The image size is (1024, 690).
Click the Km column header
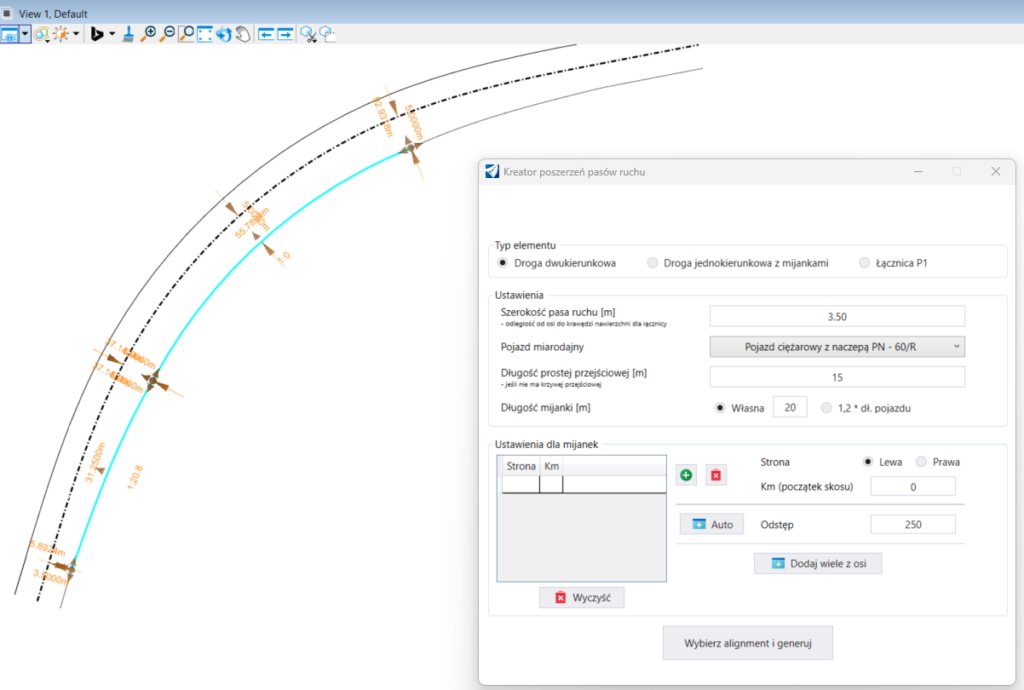click(x=552, y=466)
